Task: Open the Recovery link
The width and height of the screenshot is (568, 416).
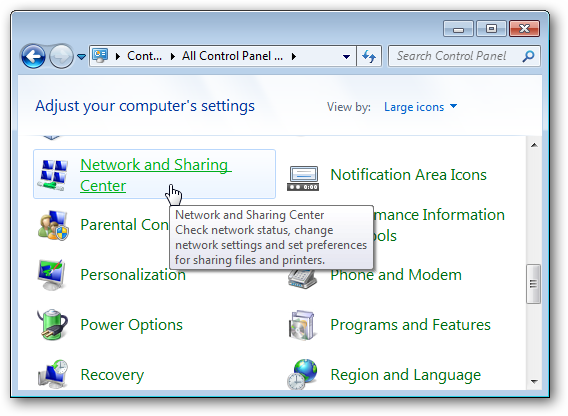Action: coord(112,375)
